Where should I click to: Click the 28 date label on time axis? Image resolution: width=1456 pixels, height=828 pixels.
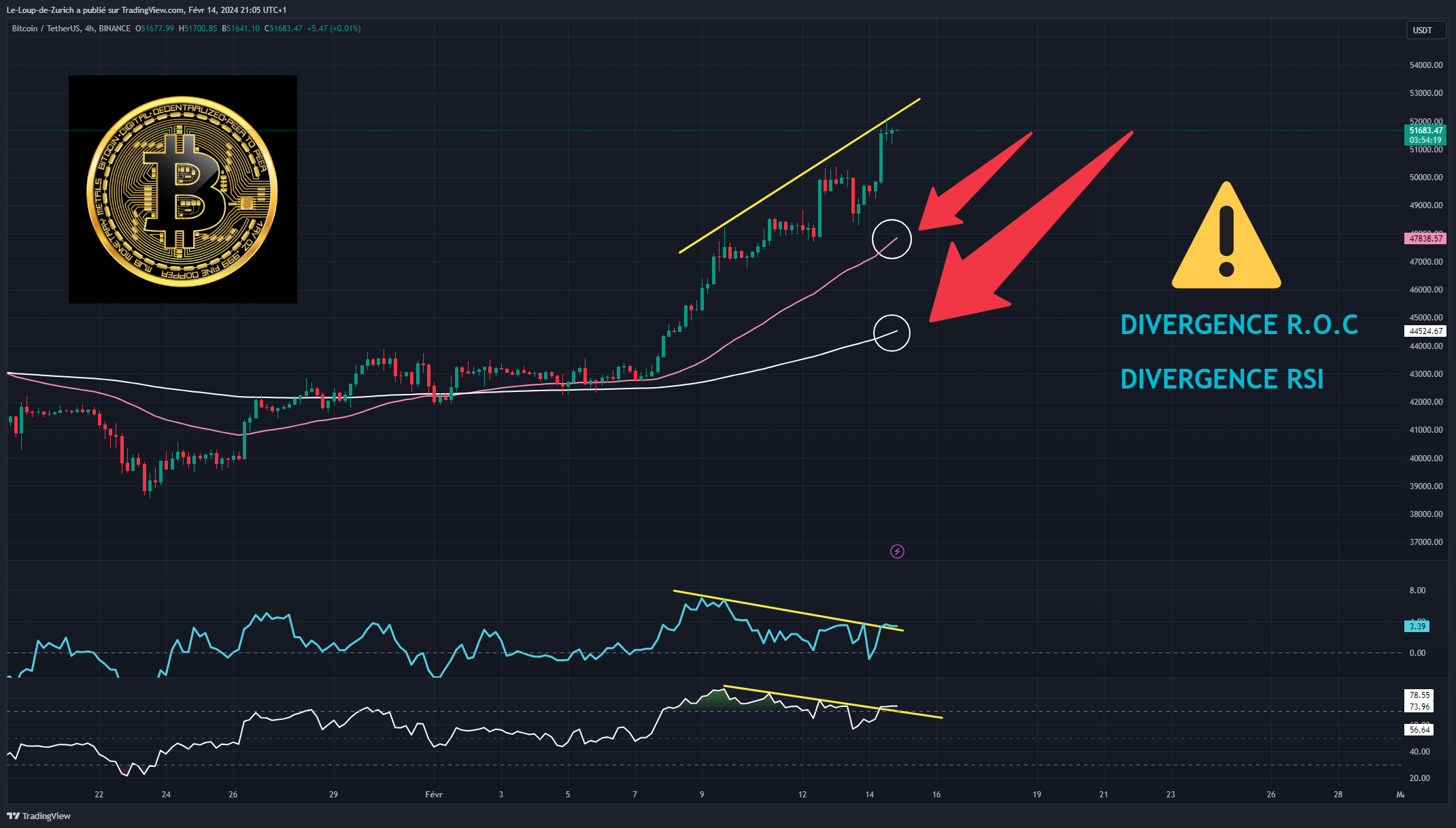click(x=1338, y=795)
